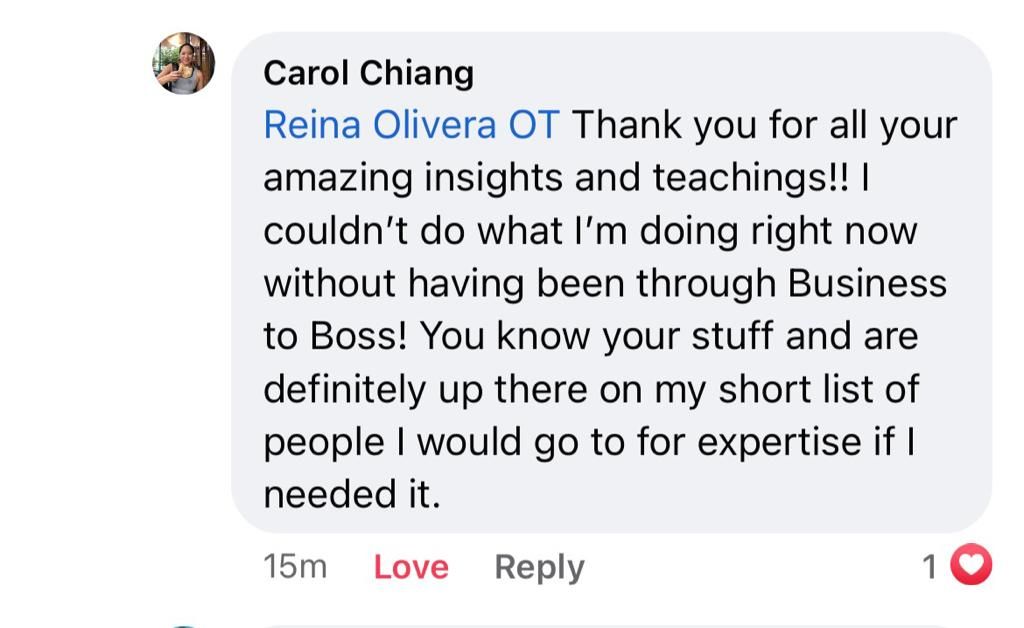Click the words "needed it." ending the comment
Image resolution: width=1024 pixels, height=628 pixels.
point(352,495)
